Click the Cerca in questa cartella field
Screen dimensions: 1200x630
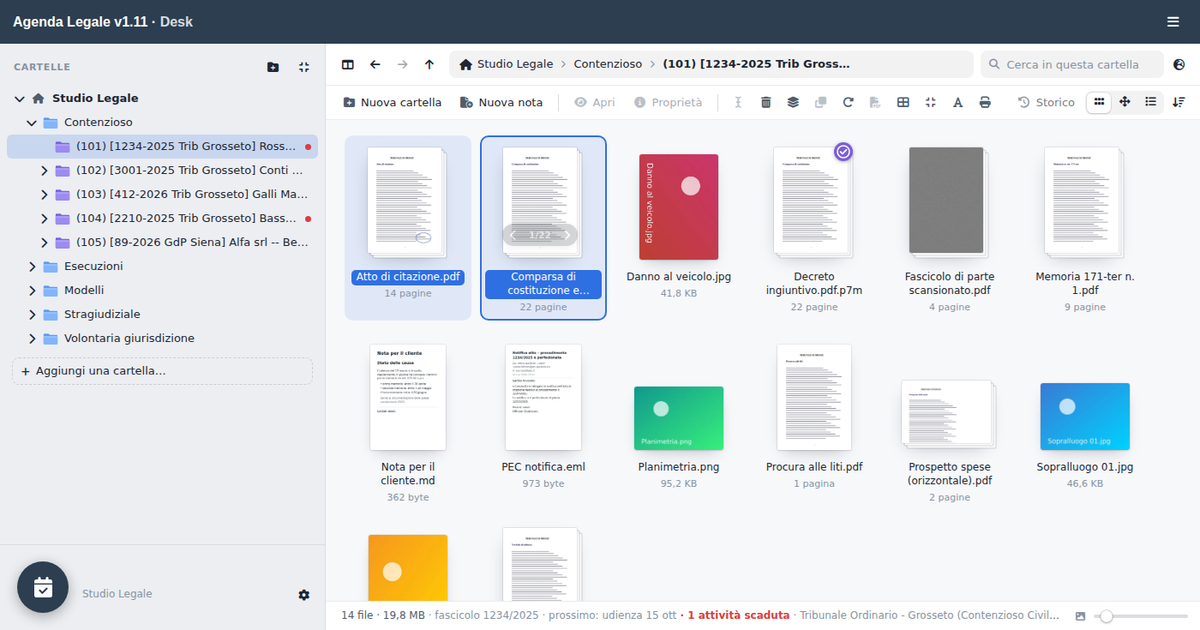coord(1072,64)
